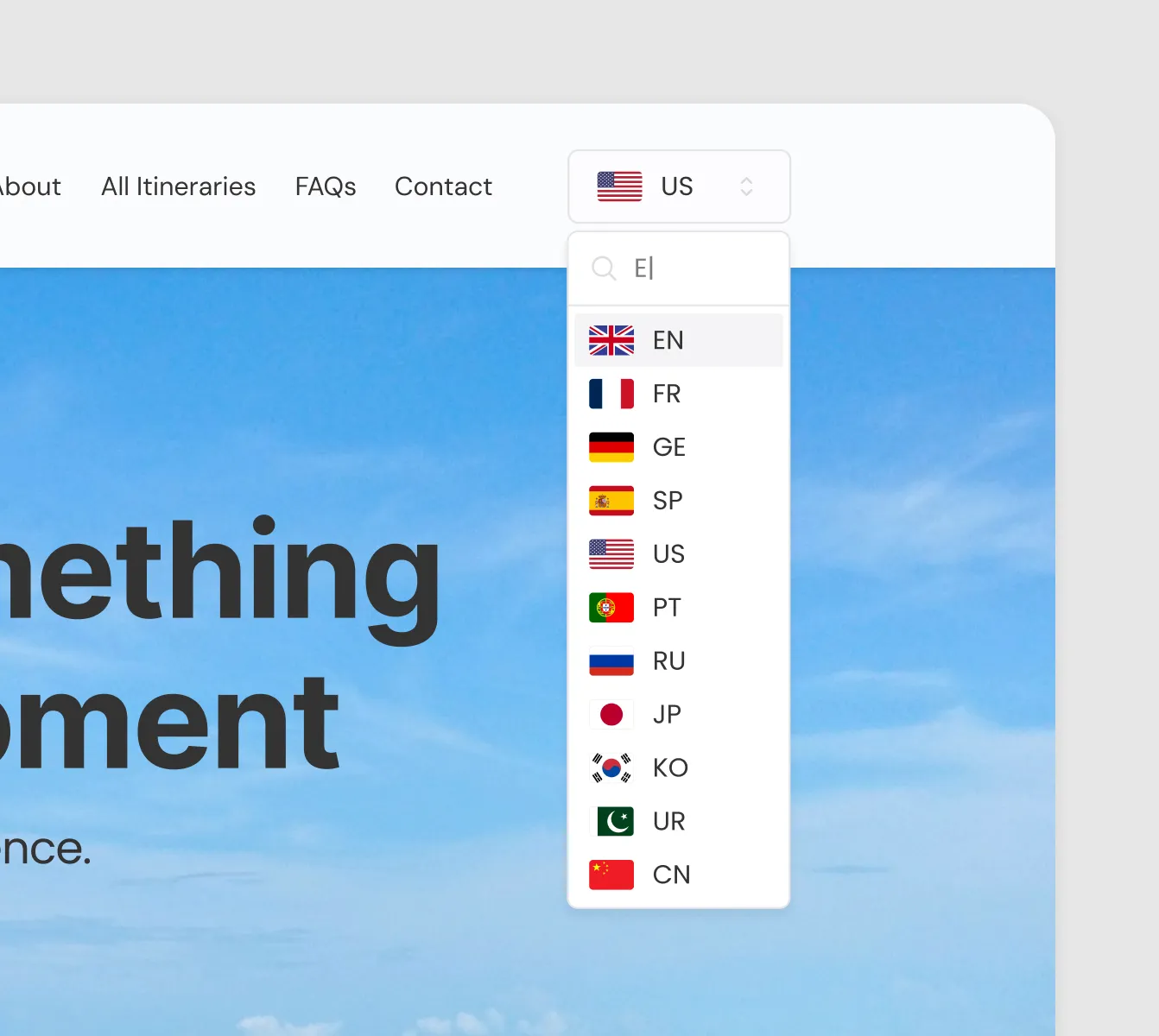This screenshot has width=1159, height=1036.
Task: Open the Contact page link
Action: [x=443, y=186]
